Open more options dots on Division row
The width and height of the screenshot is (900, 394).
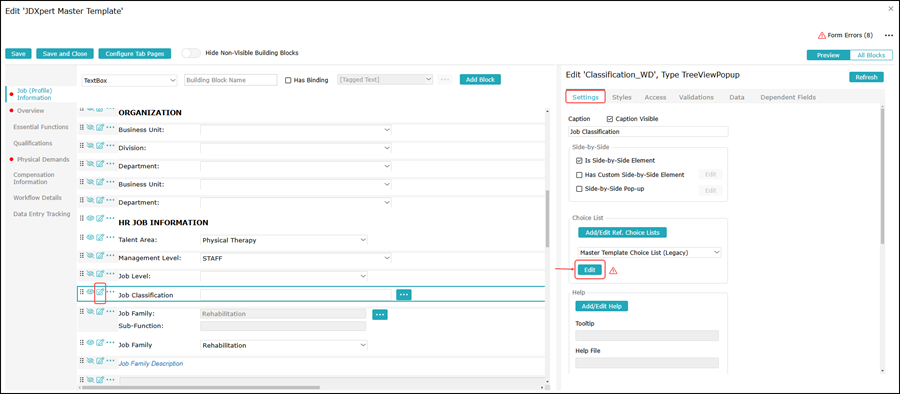point(110,145)
